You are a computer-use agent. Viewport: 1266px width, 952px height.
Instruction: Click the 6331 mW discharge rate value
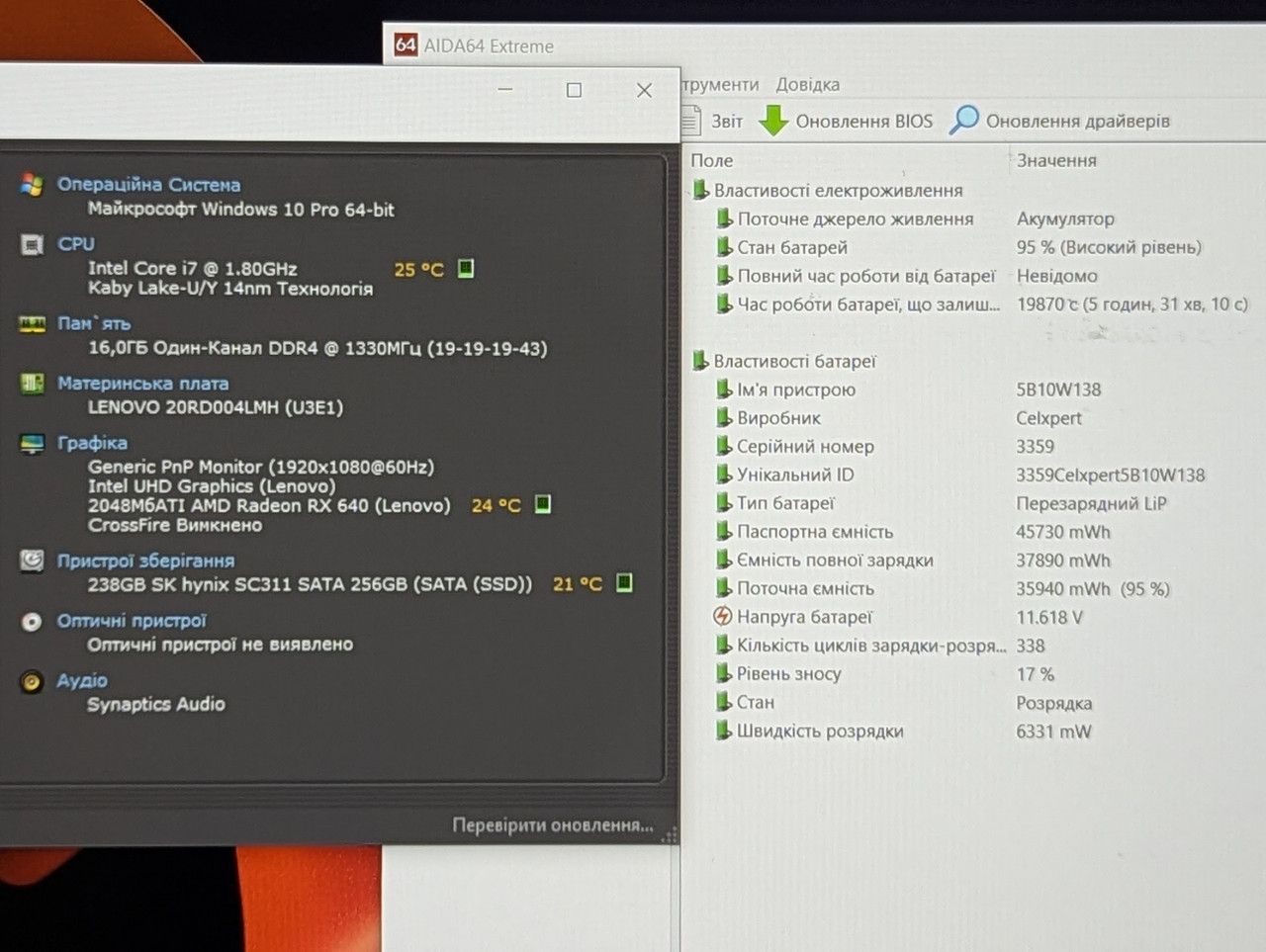(1053, 732)
